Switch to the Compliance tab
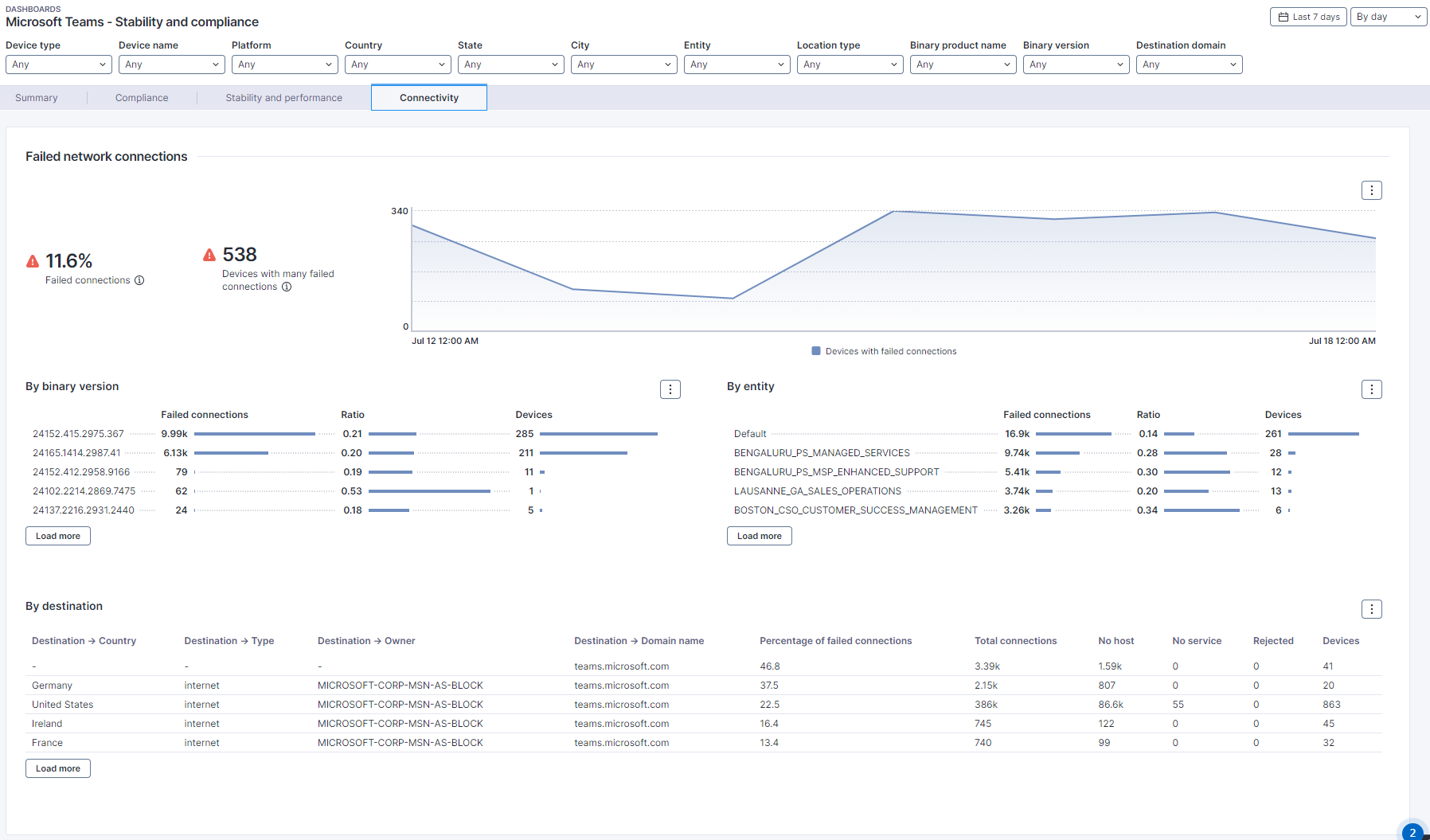The height and width of the screenshot is (840, 1430). click(142, 98)
